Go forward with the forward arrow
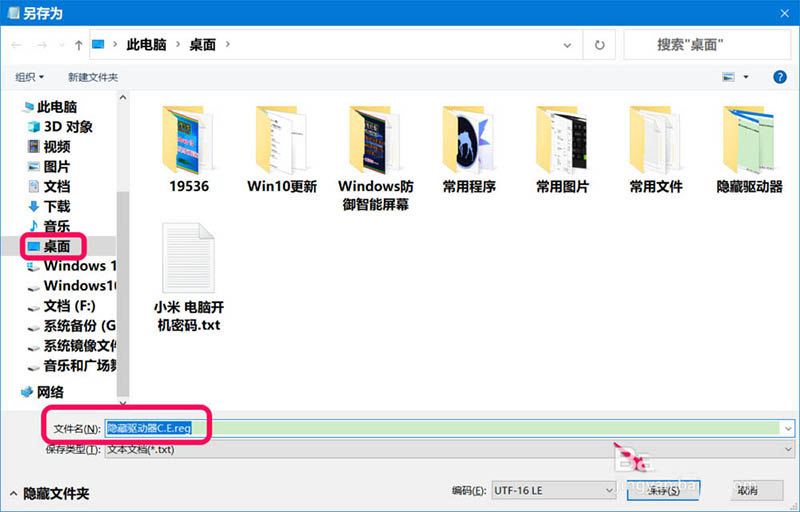Viewport: 800px width, 512px height. point(41,45)
